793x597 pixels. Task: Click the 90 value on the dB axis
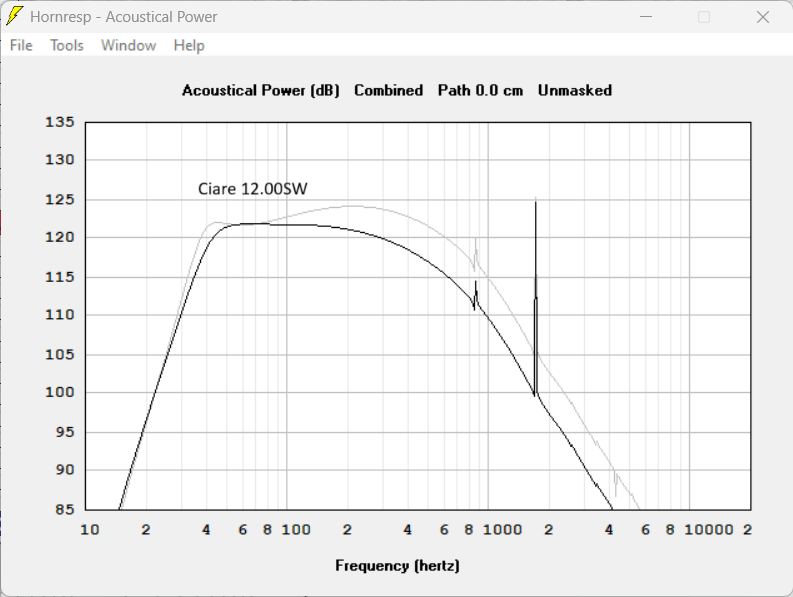pyautogui.click(x=65, y=470)
